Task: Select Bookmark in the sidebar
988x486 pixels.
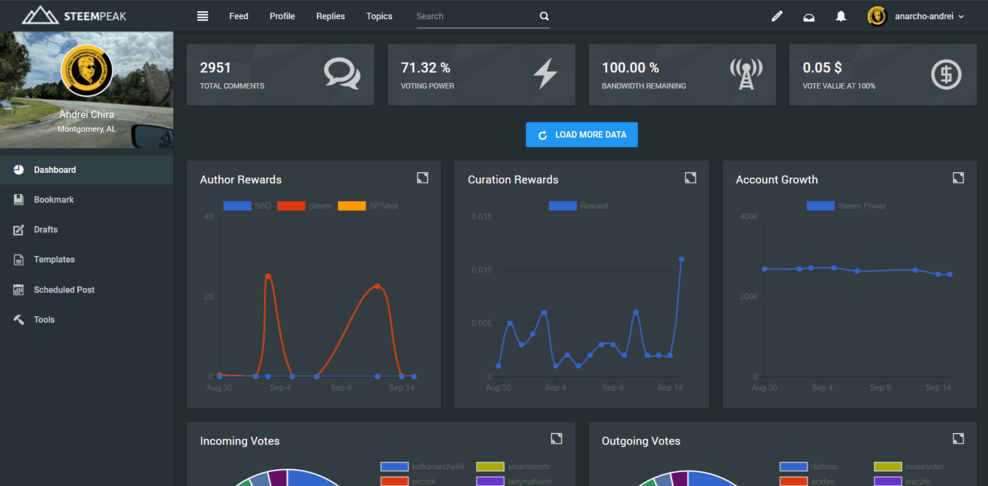Action: point(86,200)
